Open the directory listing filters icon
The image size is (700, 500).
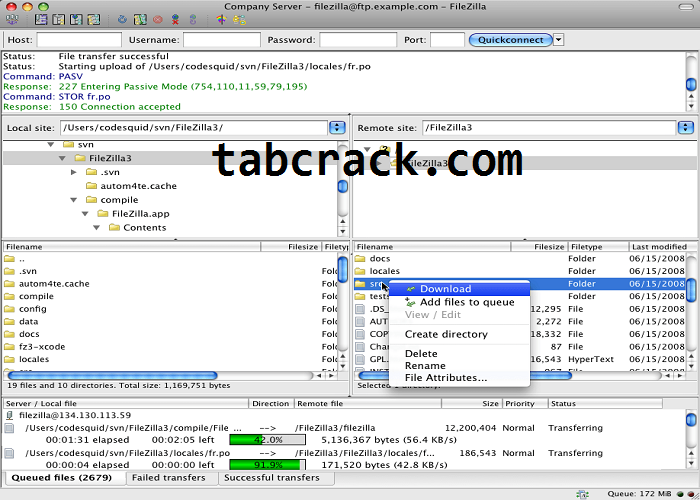[221, 20]
